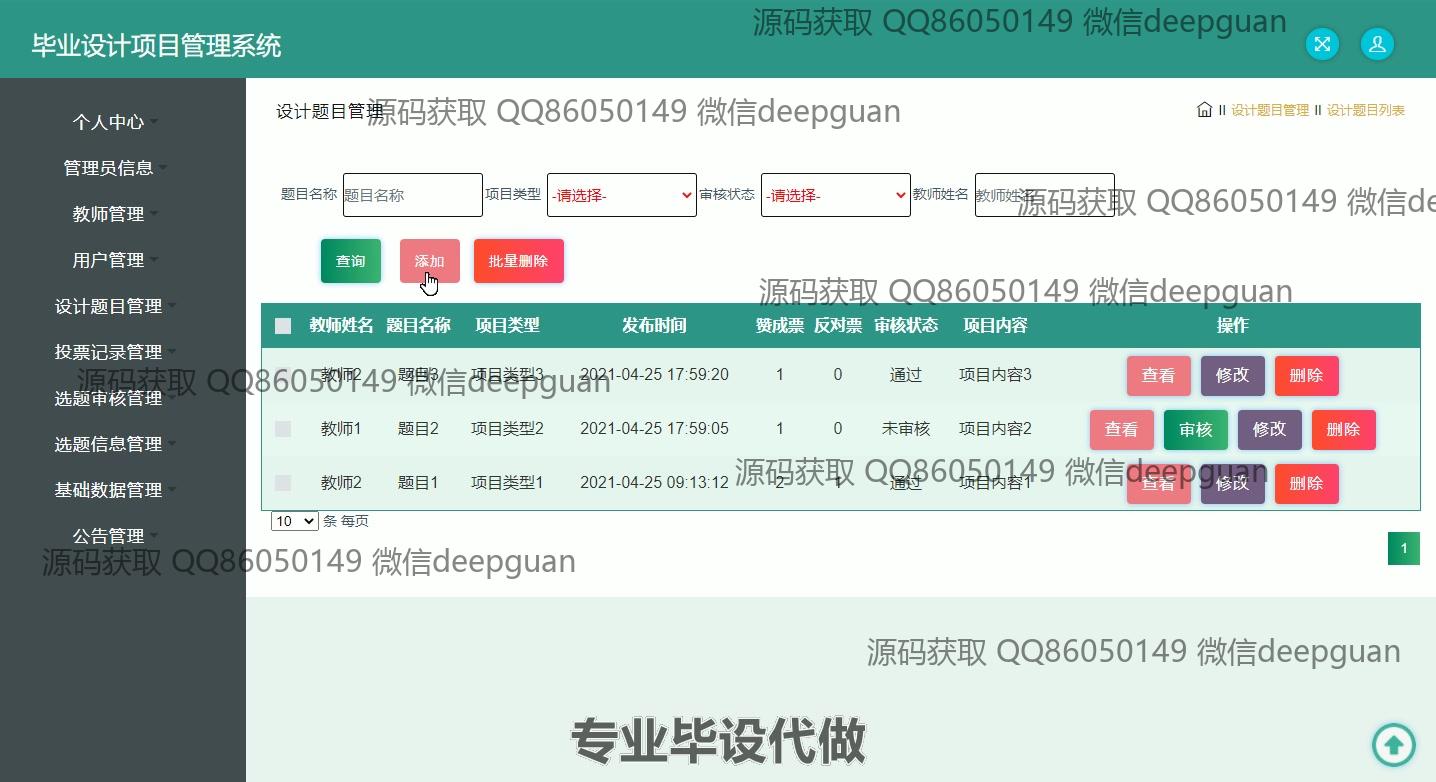Expand the 投票记录管理 sidebar menu
1436x782 pixels.
coord(109,352)
